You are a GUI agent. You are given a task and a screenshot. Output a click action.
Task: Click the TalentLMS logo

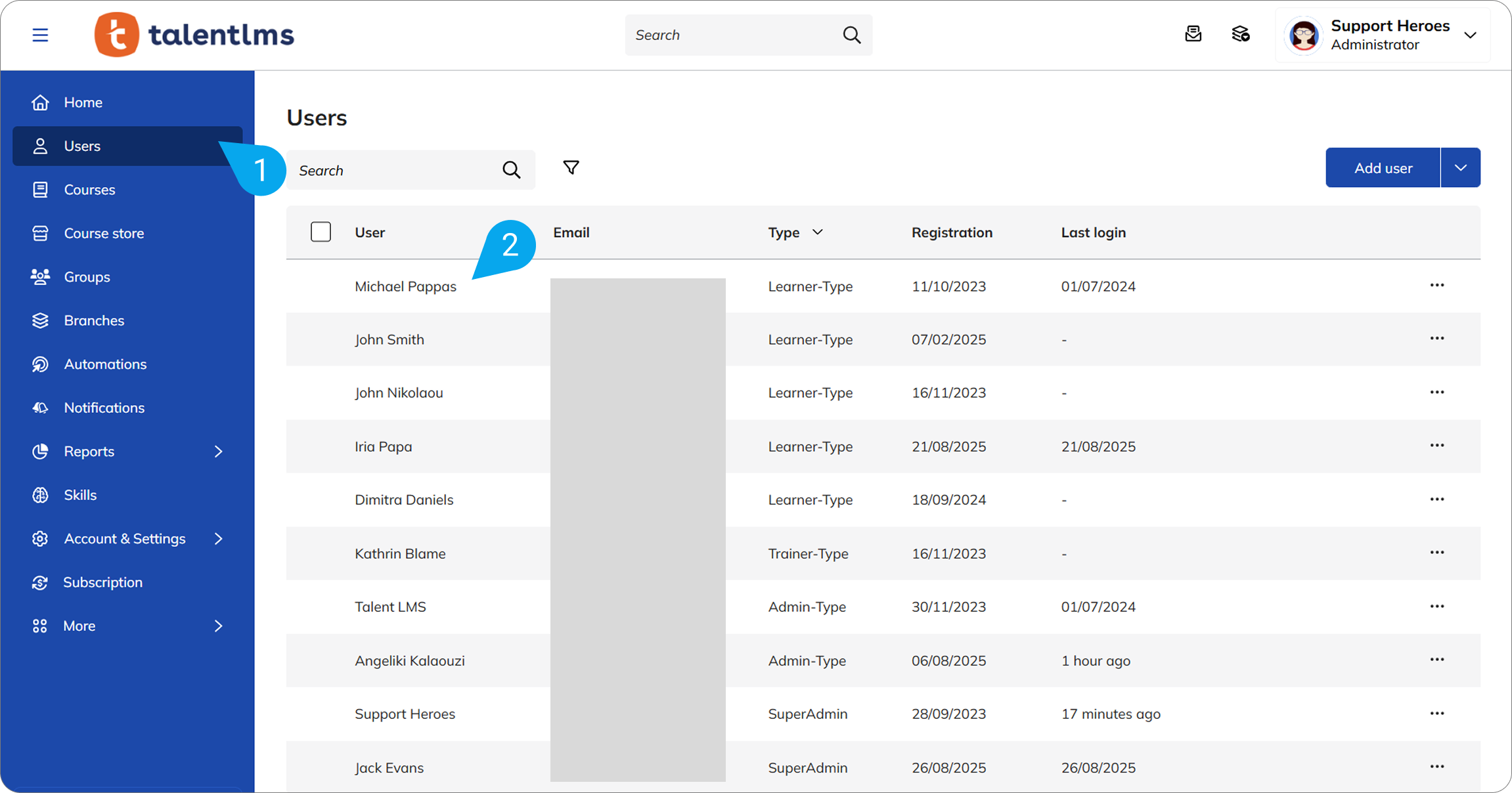click(x=194, y=35)
